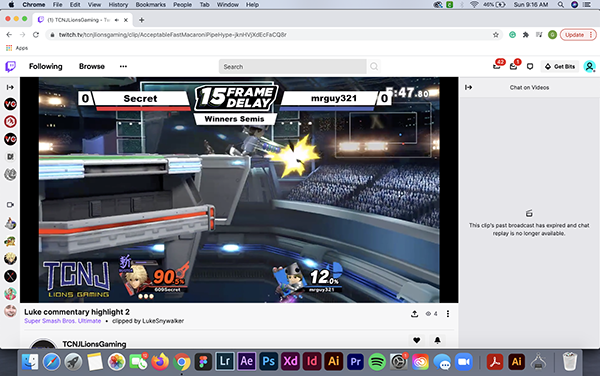
Task: Click the Get Bits button
Action: pos(560,67)
